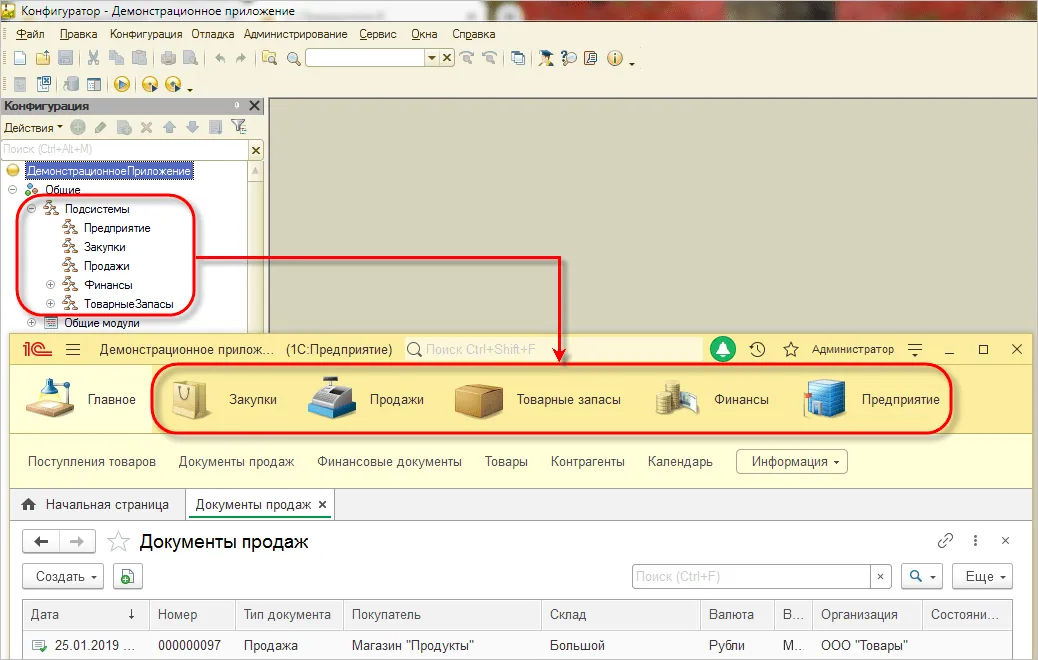1038x660 pixels.
Task: Open the service settings lines icon near Администратор
Action: (915, 350)
